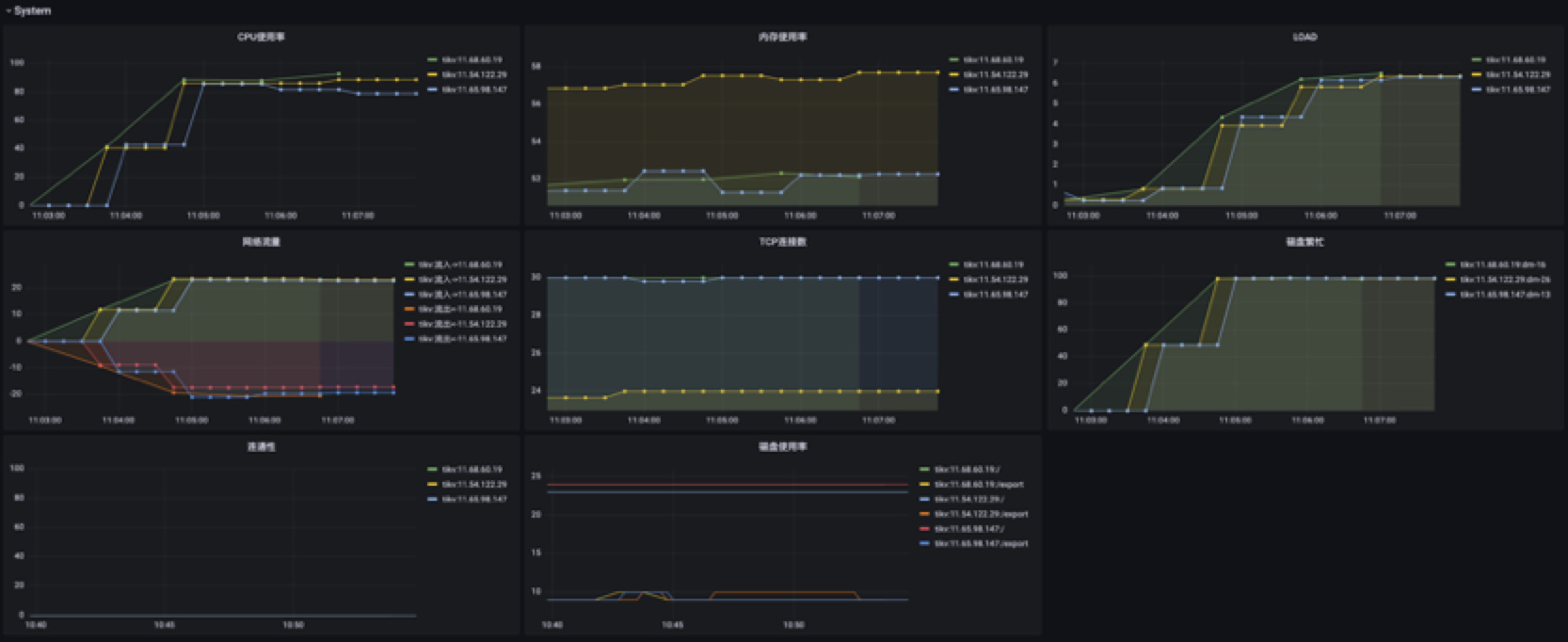Screen dimensions: 1568x642
Task: Click the TCP连接数 panel title
Action: coord(782,242)
